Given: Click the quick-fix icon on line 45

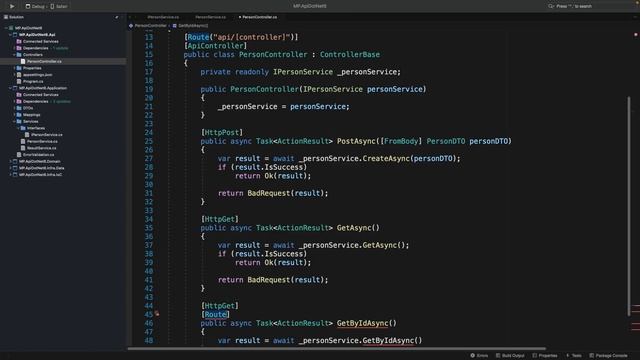Looking at the screenshot, I should (x=157, y=314).
